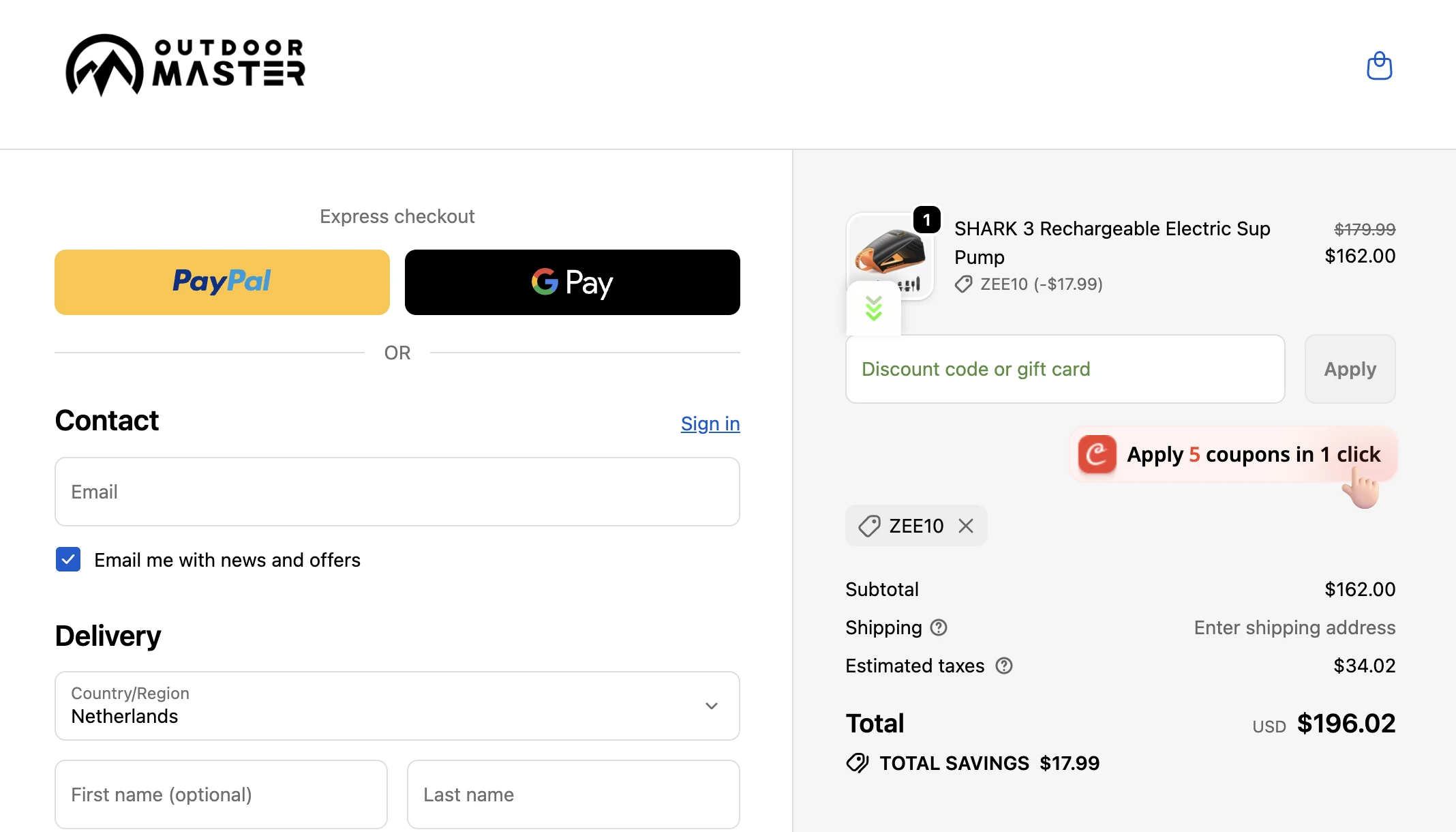Apply 5 coupons in 1 click
1456x832 pixels.
1234,454
